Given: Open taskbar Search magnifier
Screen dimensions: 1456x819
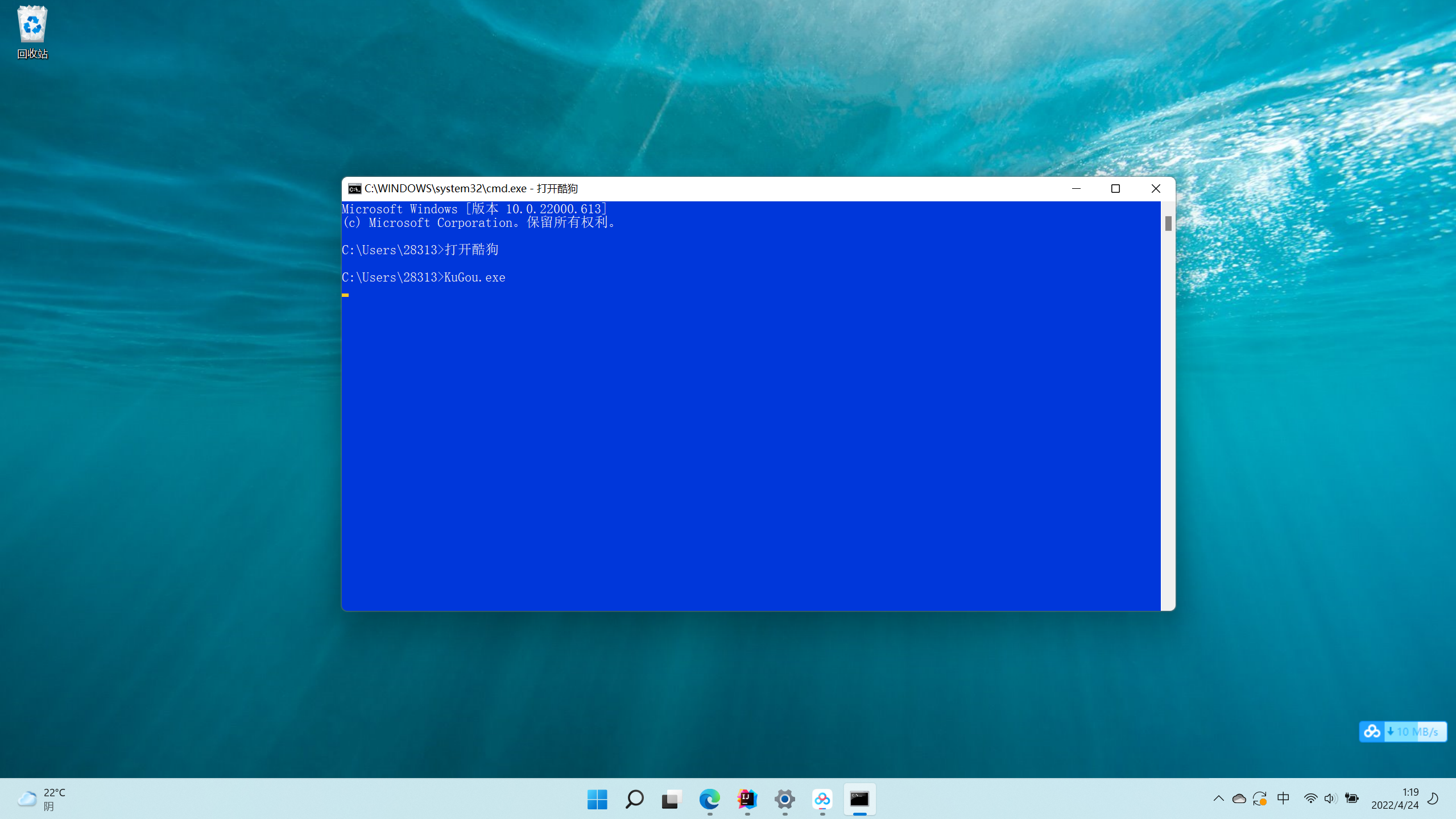Looking at the screenshot, I should tap(635, 799).
